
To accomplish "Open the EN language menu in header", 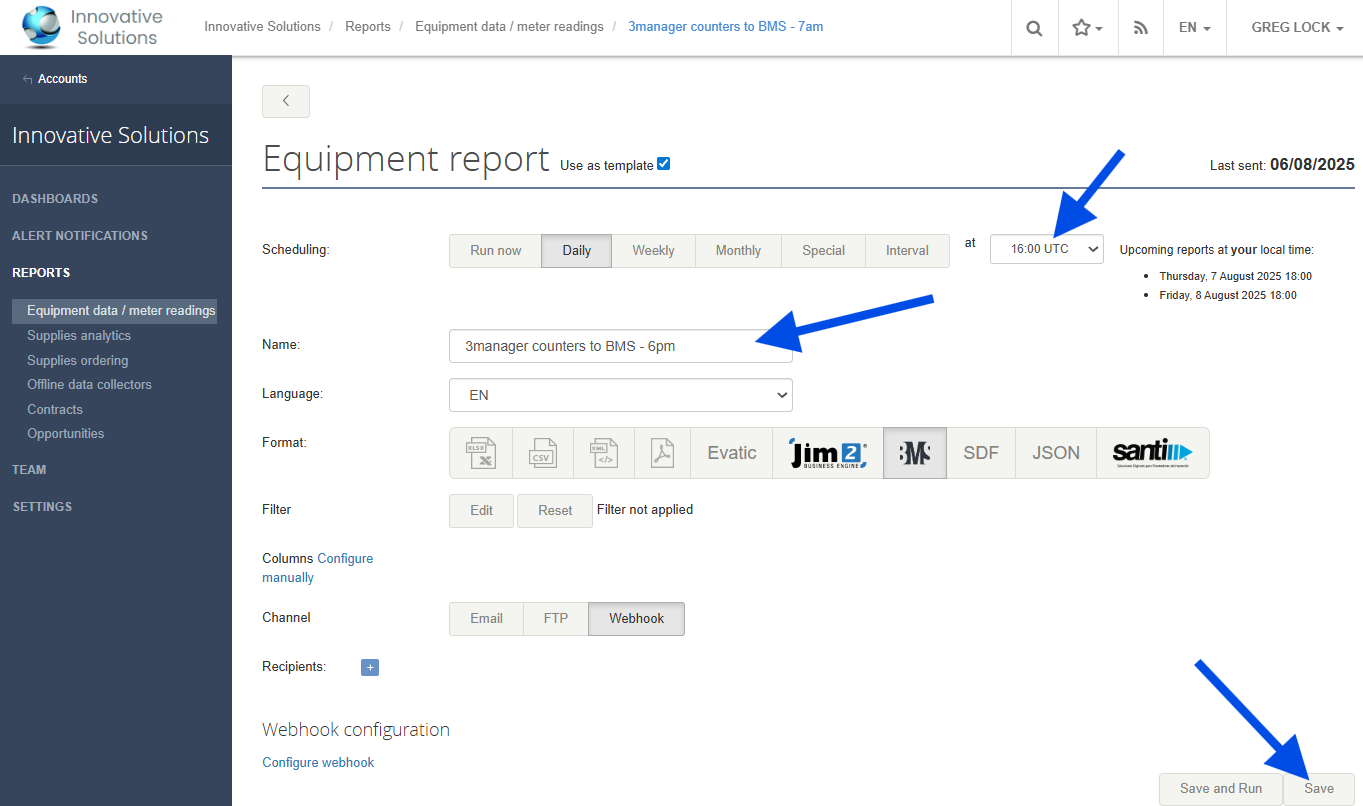I will click(x=1194, y=28).
